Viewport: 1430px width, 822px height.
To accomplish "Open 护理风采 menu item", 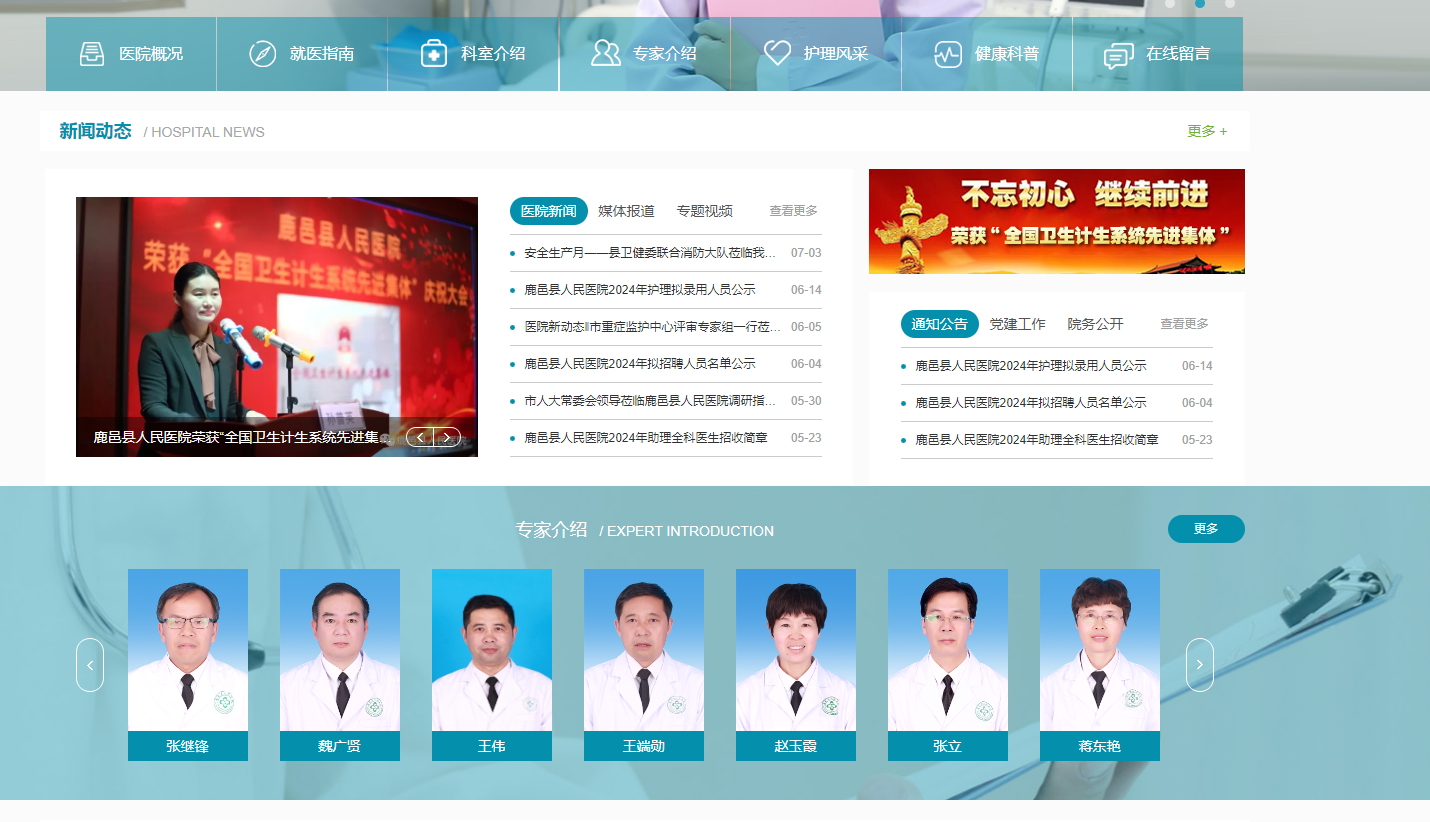I will (816, 54).
